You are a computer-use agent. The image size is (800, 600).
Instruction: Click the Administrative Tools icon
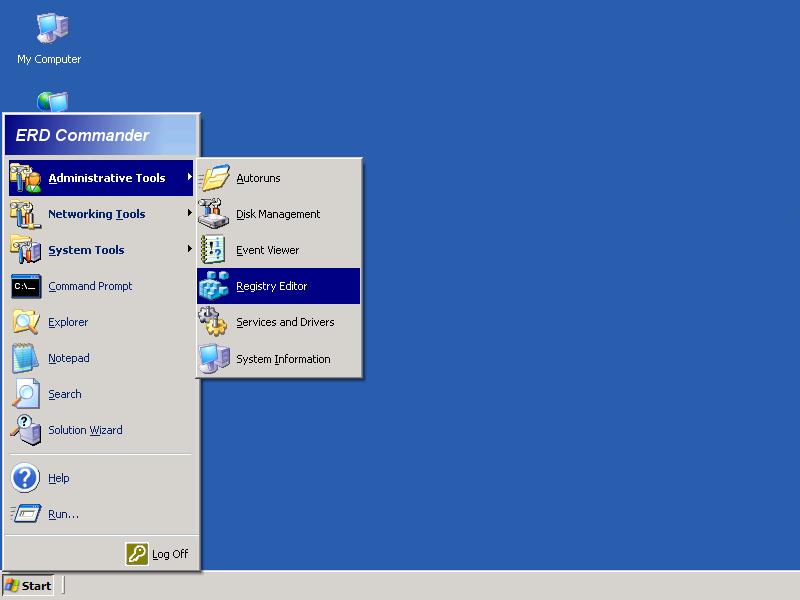point(26,178)
